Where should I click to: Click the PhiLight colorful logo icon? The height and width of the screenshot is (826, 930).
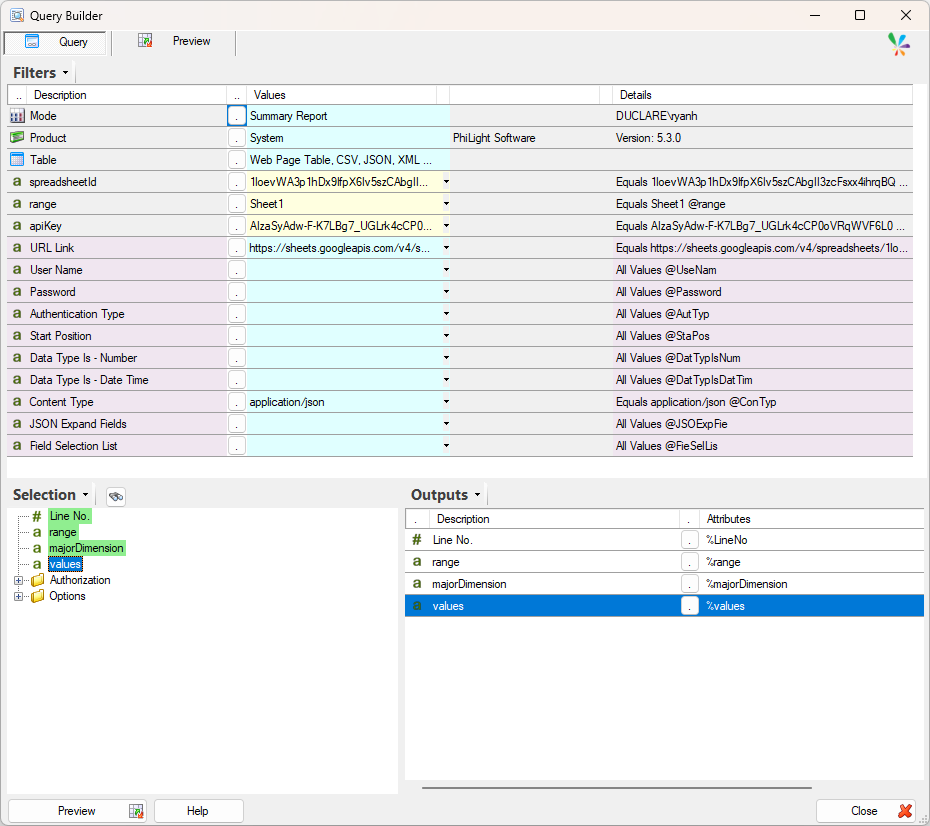[x=899, y=44]
